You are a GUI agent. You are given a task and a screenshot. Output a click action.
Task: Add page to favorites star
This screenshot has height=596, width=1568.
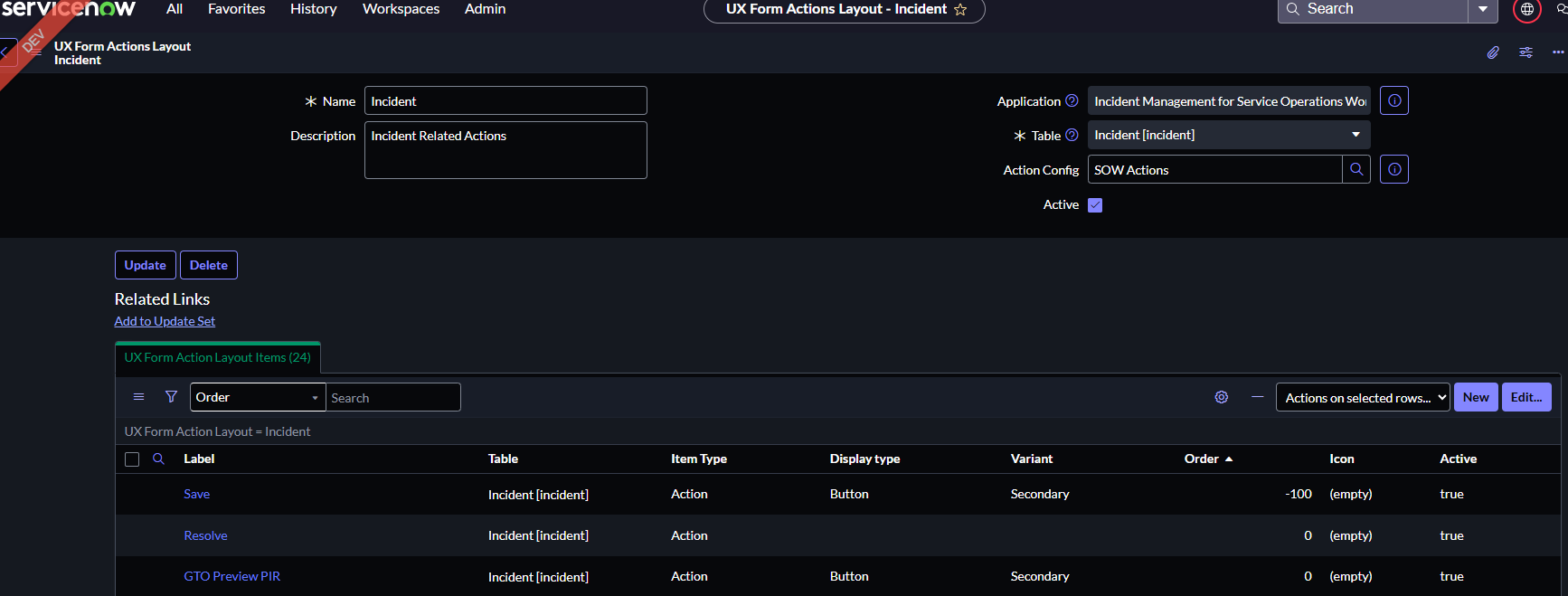[x=960, y=10]
